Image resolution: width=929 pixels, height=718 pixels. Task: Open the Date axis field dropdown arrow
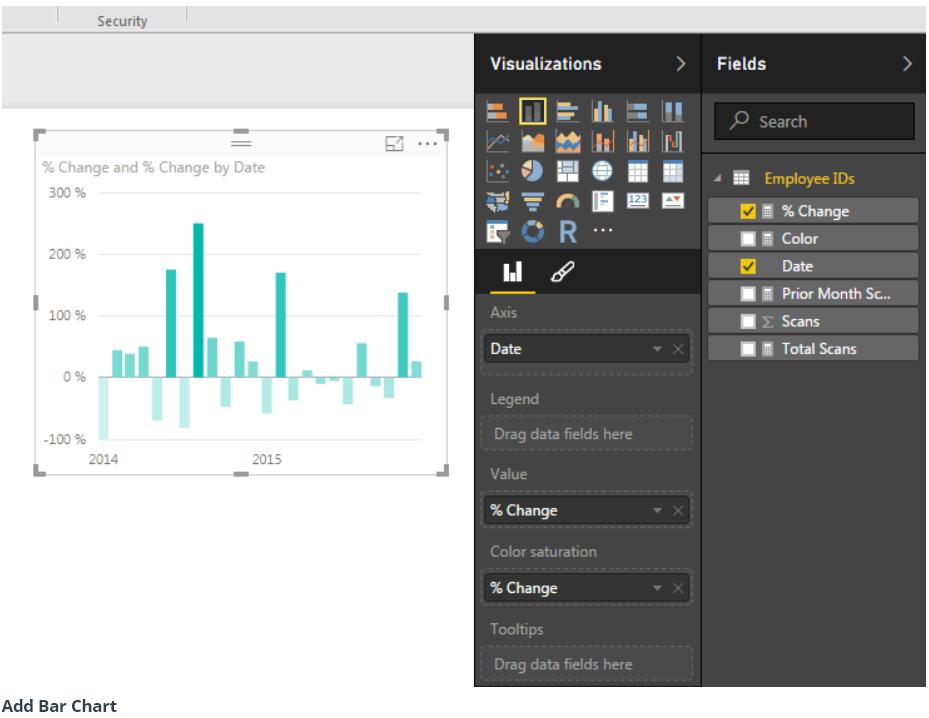(x=657, y=349)
